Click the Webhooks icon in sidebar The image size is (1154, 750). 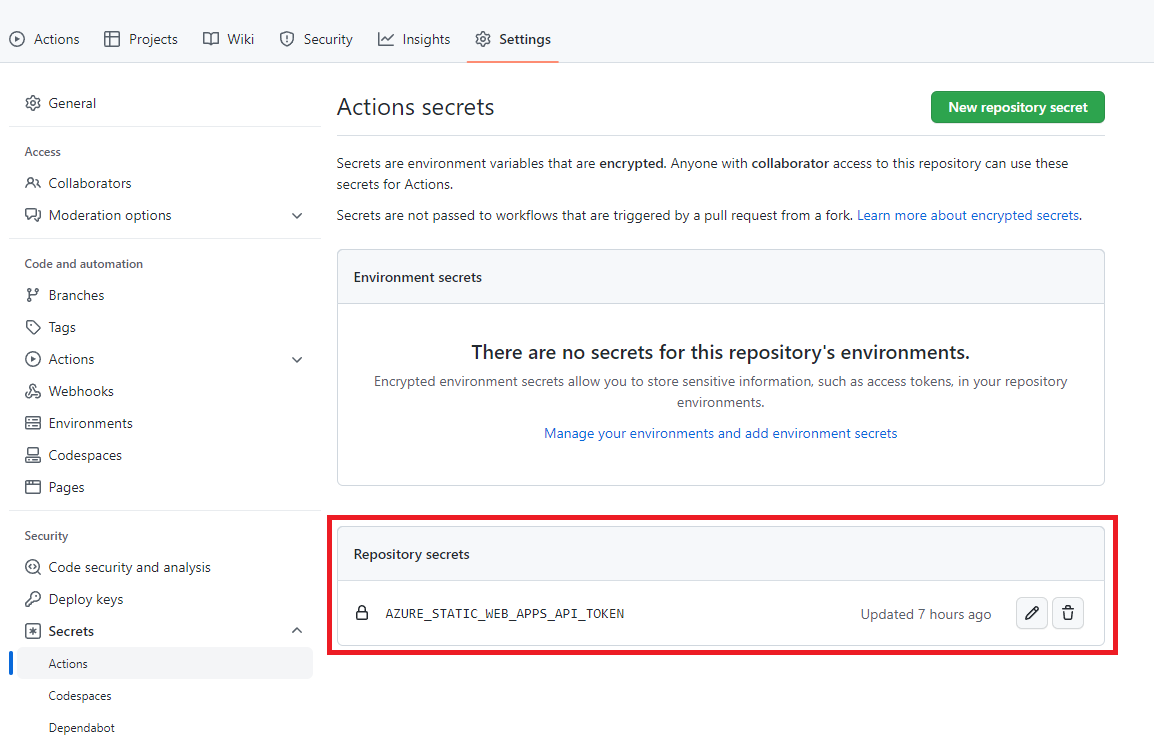[x=33, y=391]
